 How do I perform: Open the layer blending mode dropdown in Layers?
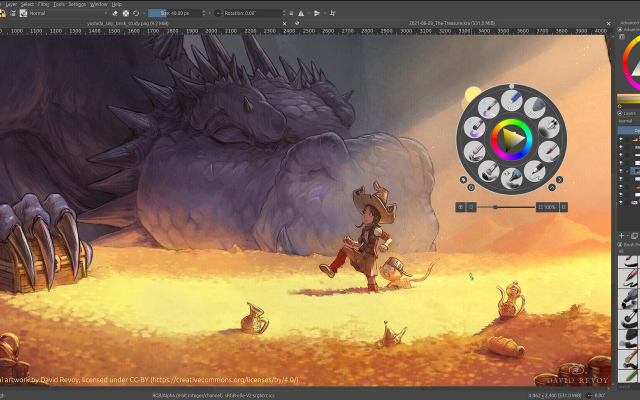click(x=629, y=121)
